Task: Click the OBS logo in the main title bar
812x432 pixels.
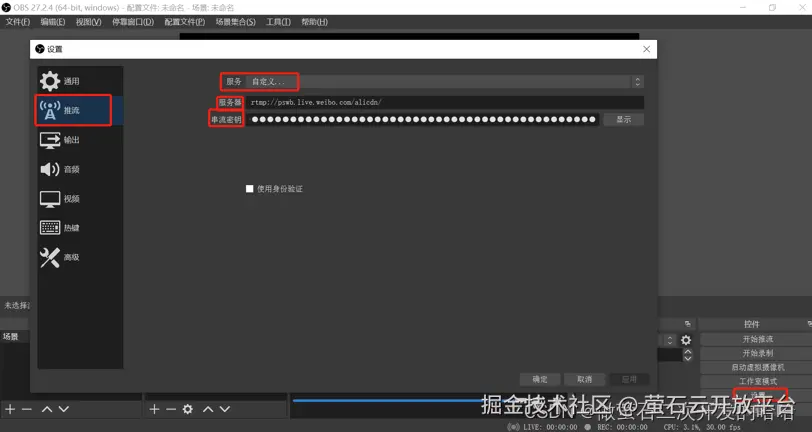Action: (6, 7)
